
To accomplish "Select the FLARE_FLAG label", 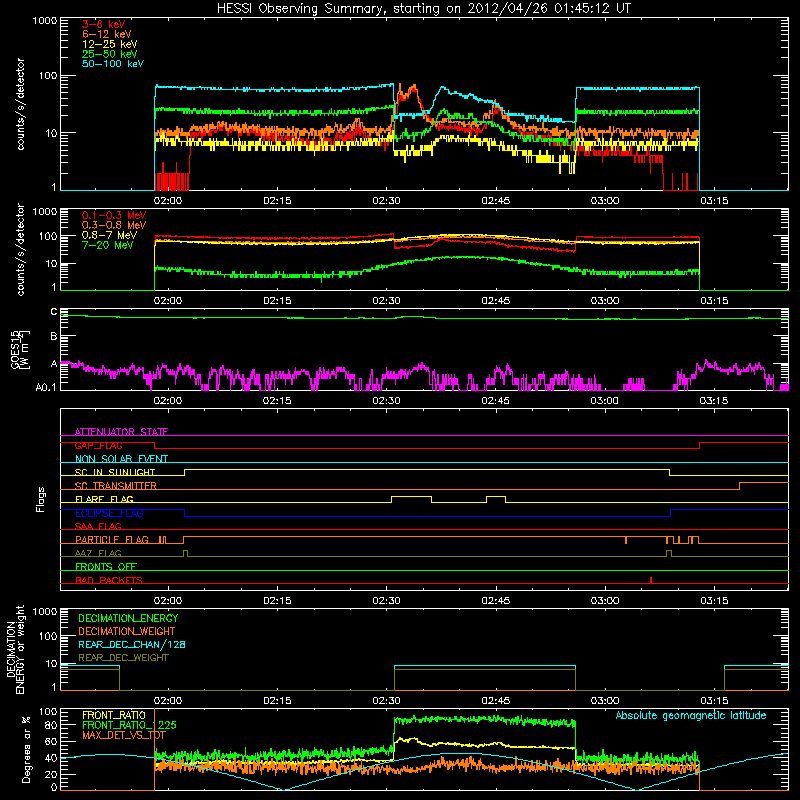I will [104, 499].
